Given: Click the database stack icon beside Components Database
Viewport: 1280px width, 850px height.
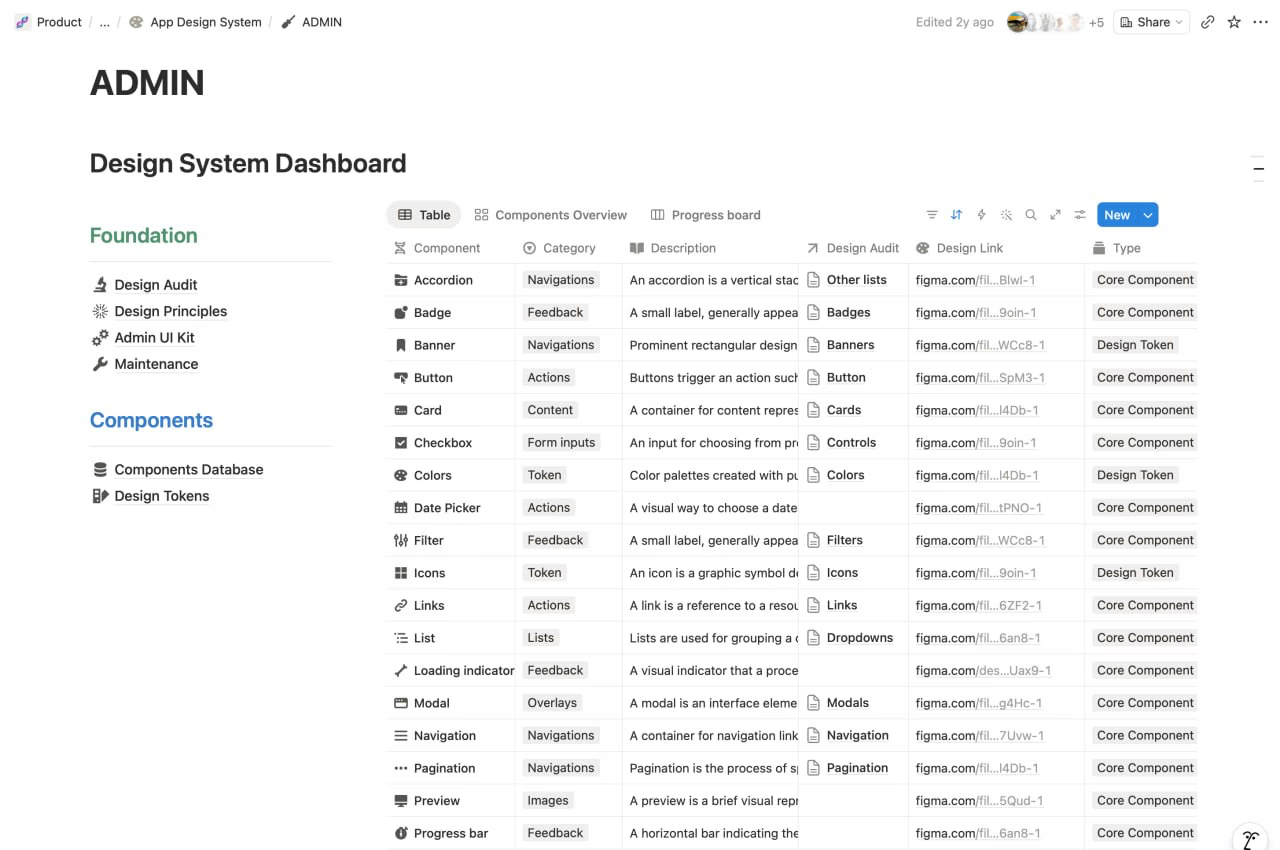Looking at the screenshot, I should [x=100, y=470].
